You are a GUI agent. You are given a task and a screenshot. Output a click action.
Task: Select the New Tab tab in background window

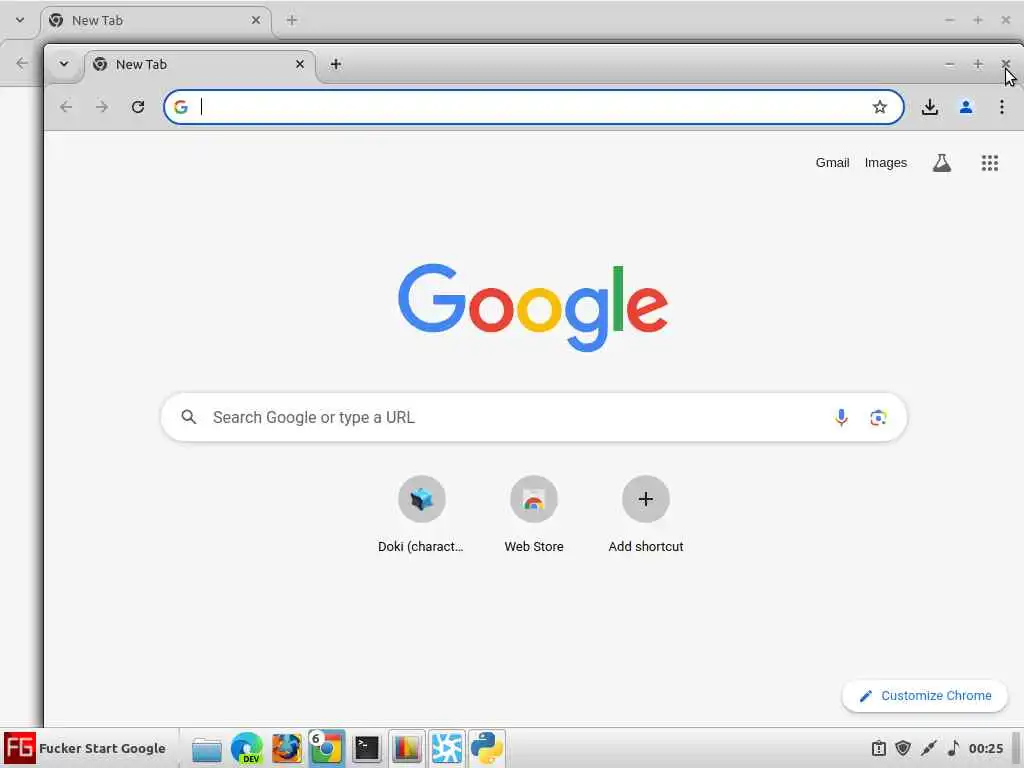155,20
